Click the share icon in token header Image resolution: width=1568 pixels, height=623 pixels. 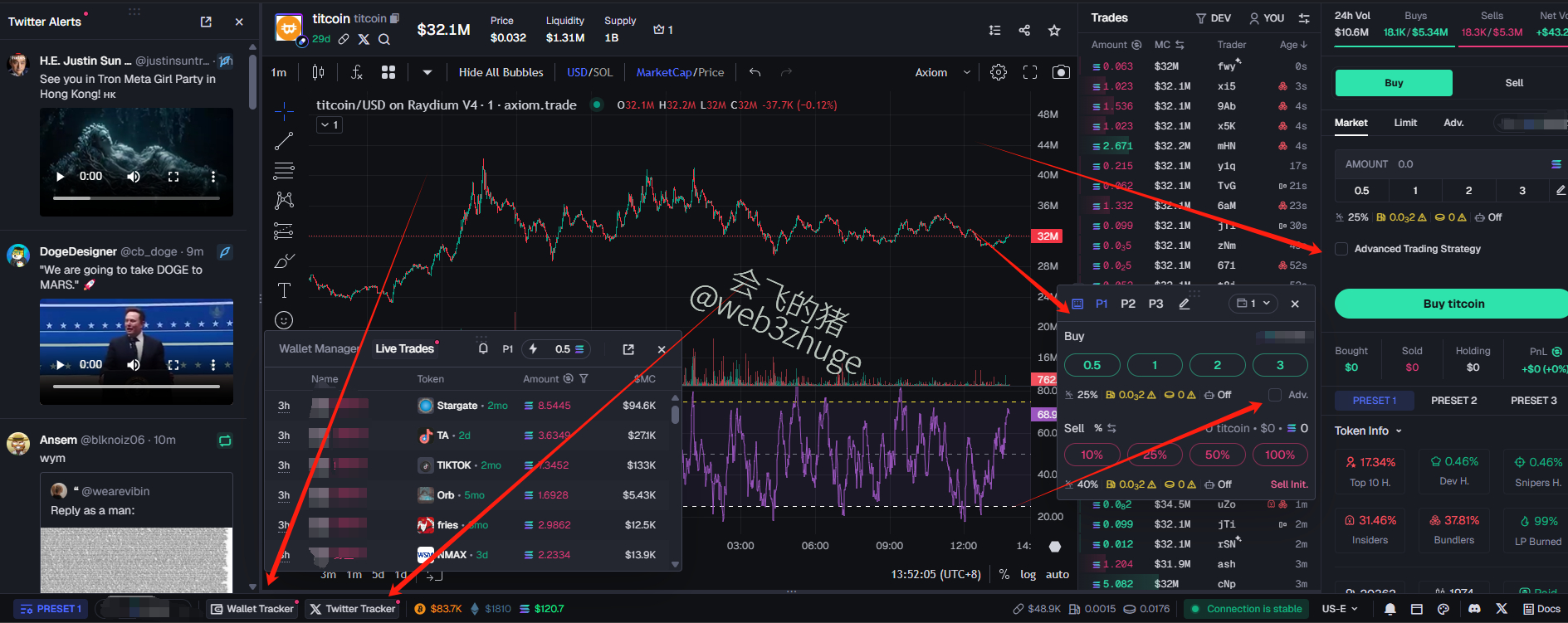pyautogui.click(x=1024, y=30)
